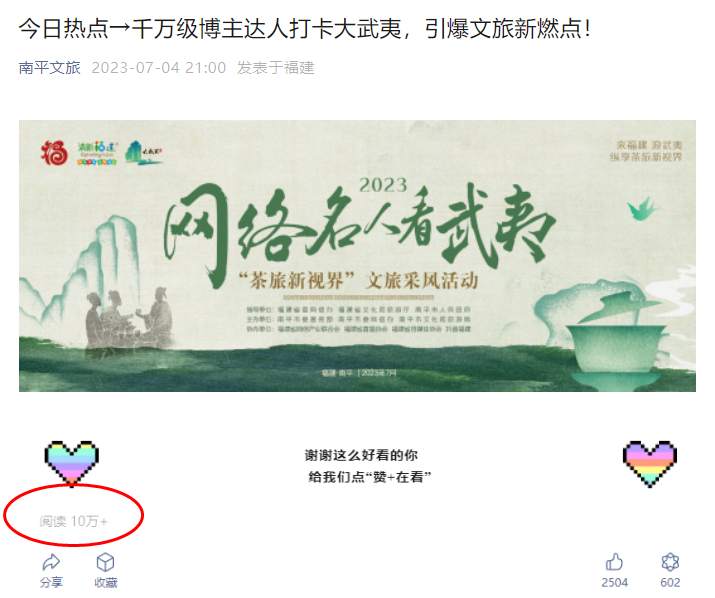The width and height of the screenshot is (715, 598).
Task: Click the 清新福建 logo in banner
Action: pyautogui.click(x=97, y=153)
